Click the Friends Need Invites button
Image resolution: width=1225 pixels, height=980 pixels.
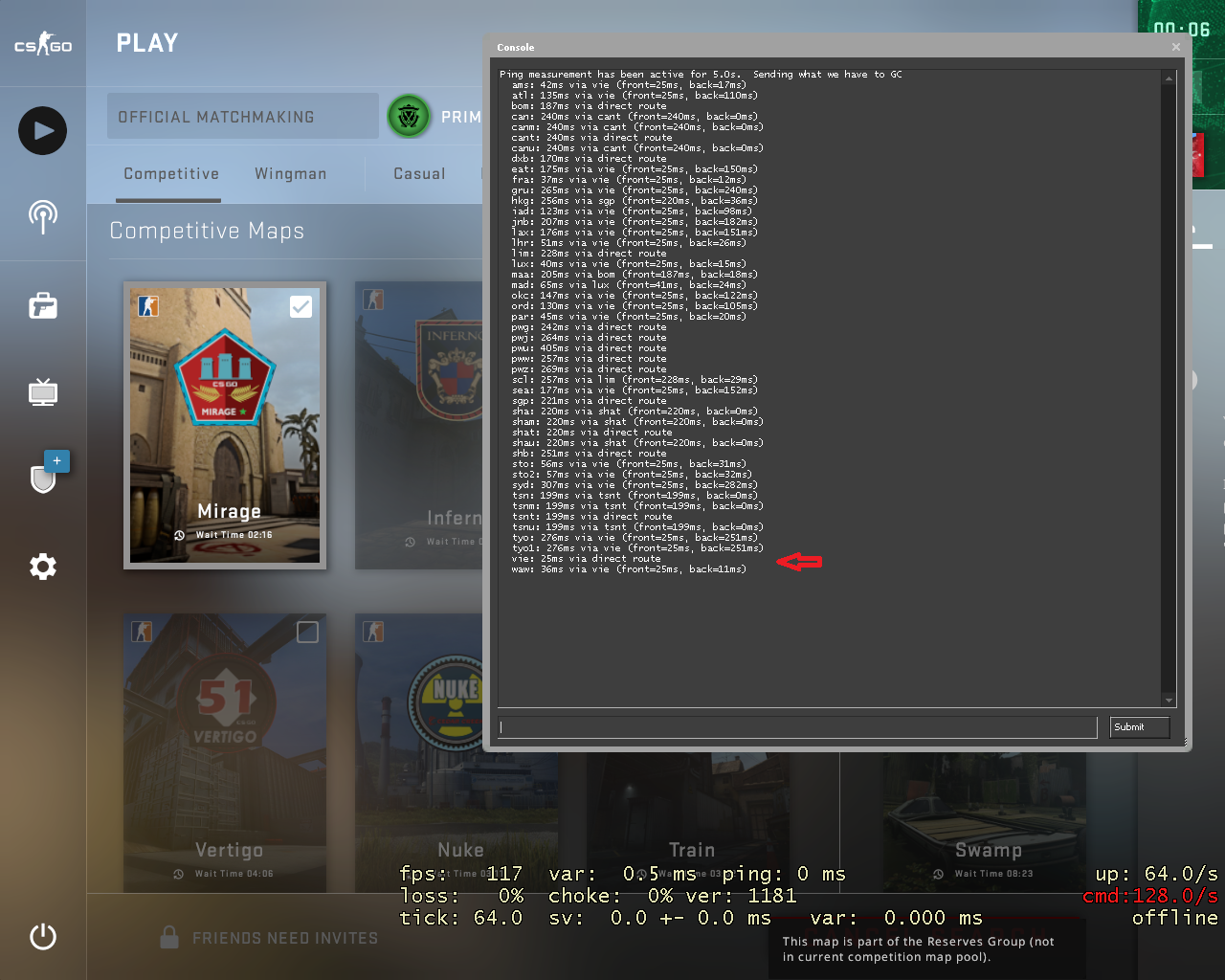tap(270, 938)
